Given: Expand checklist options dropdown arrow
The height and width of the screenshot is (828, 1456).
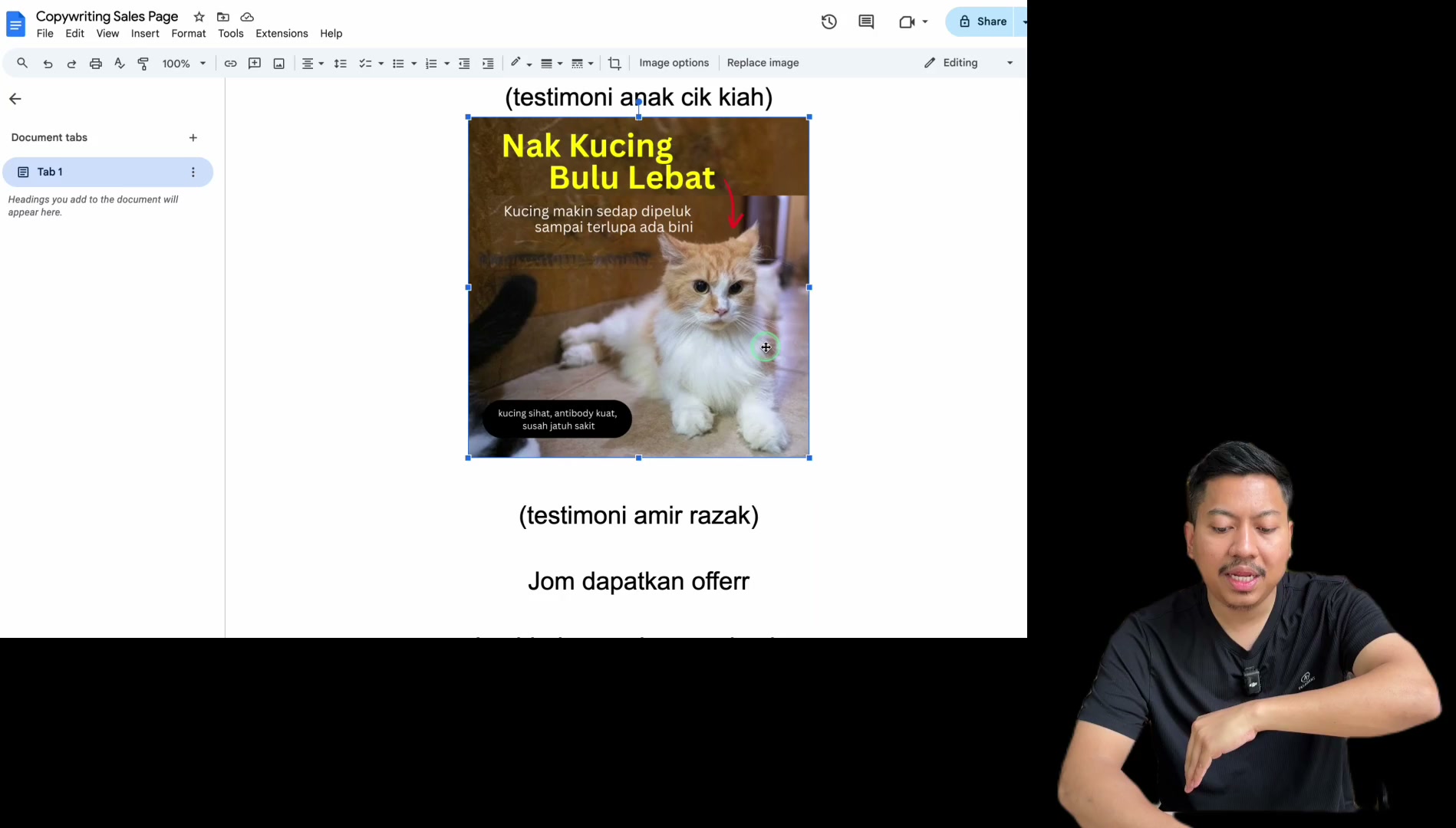Looking at the screenshot, I should pyautogui.click(x=381, y=64).
